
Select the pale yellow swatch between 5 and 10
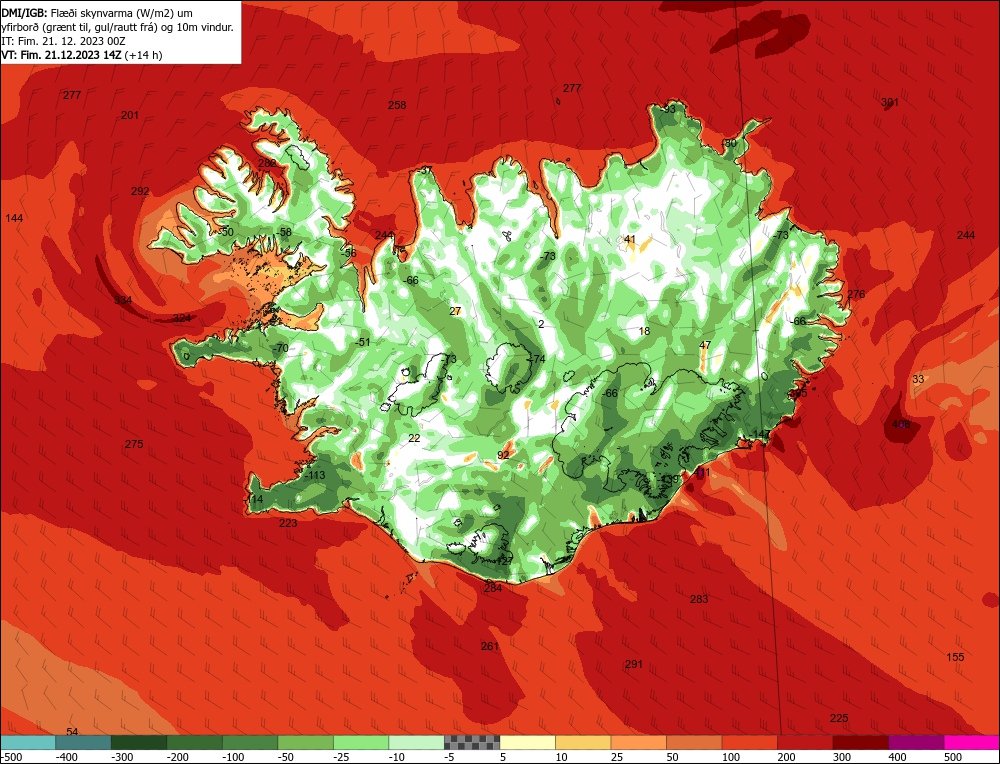pos(527,743)
